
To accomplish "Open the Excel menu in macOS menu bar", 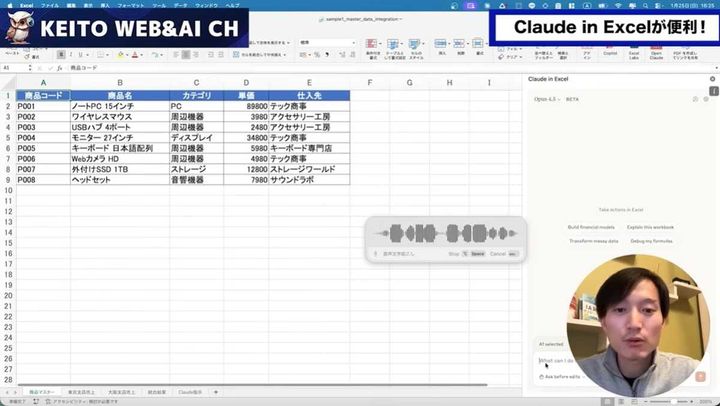I will pos(26,6).
